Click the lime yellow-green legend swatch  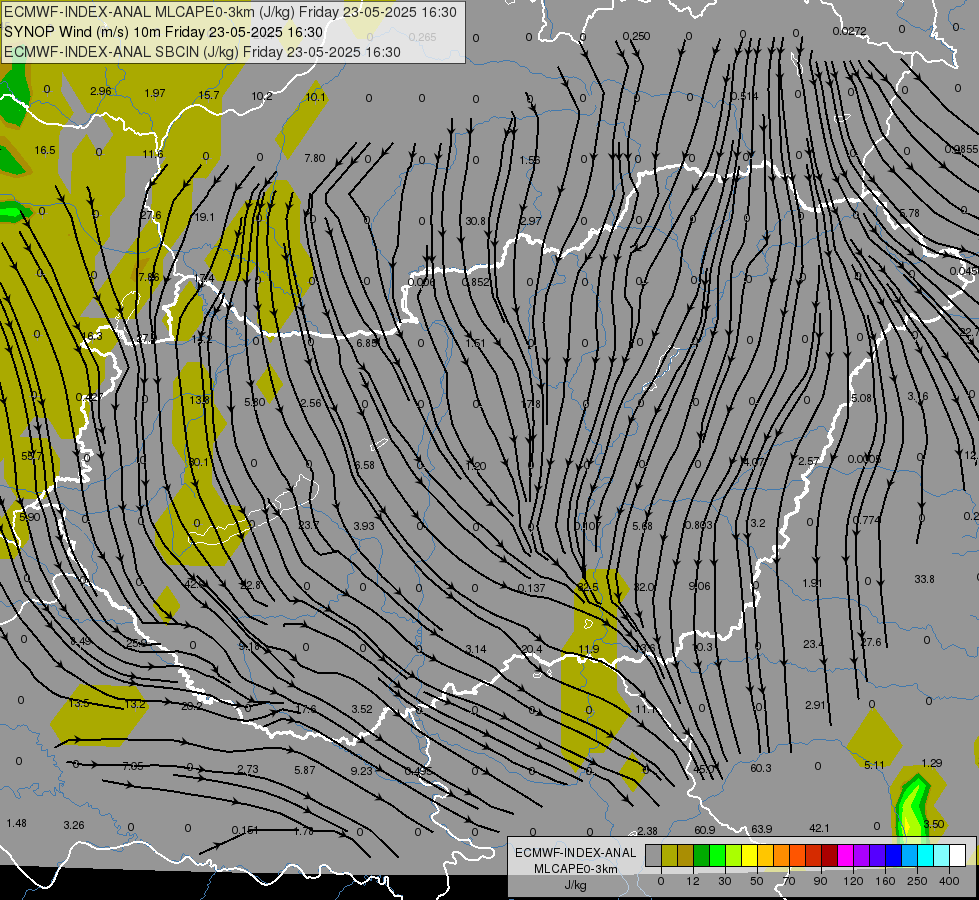pyautogui.click(x=733, y=855)
